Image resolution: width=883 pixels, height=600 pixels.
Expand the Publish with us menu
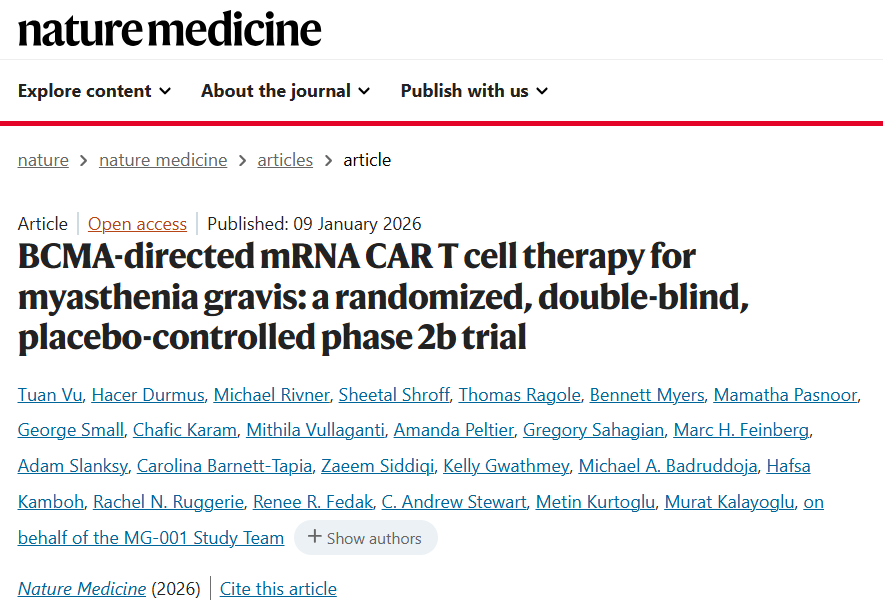tap(474, 91)
